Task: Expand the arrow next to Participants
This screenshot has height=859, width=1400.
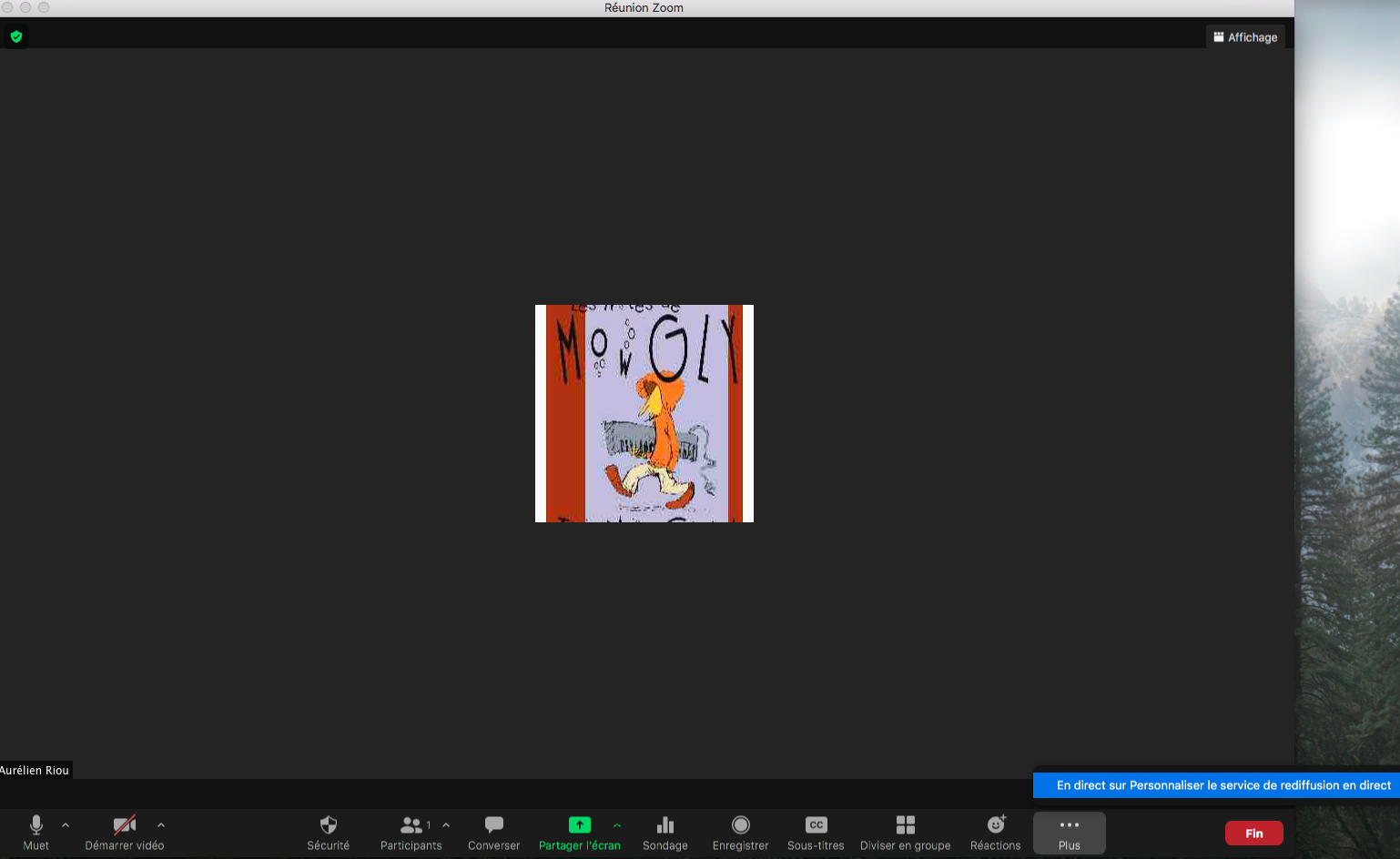Action: coord(446,825)
